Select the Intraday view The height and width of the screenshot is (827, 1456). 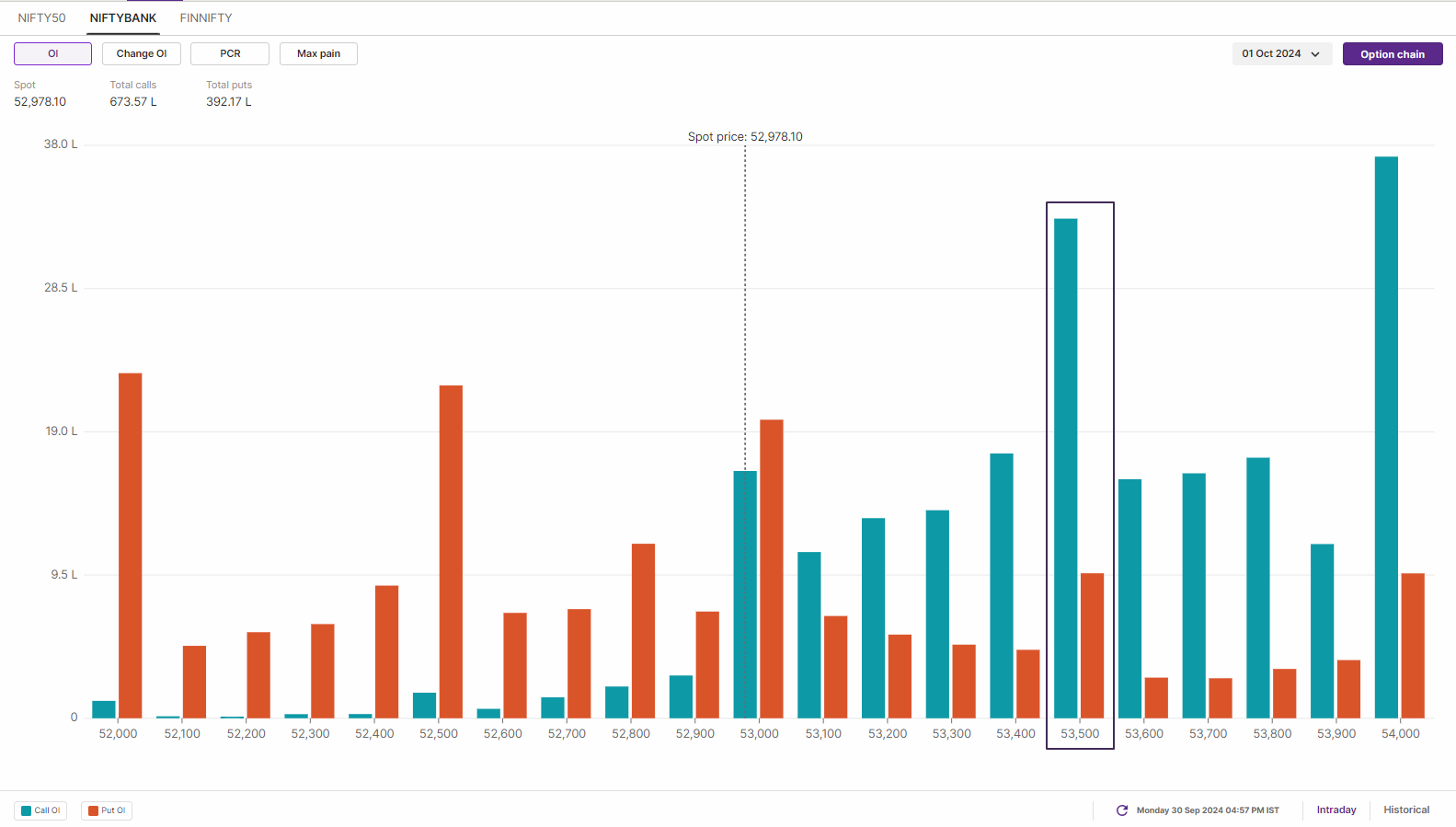point(1336,810)
